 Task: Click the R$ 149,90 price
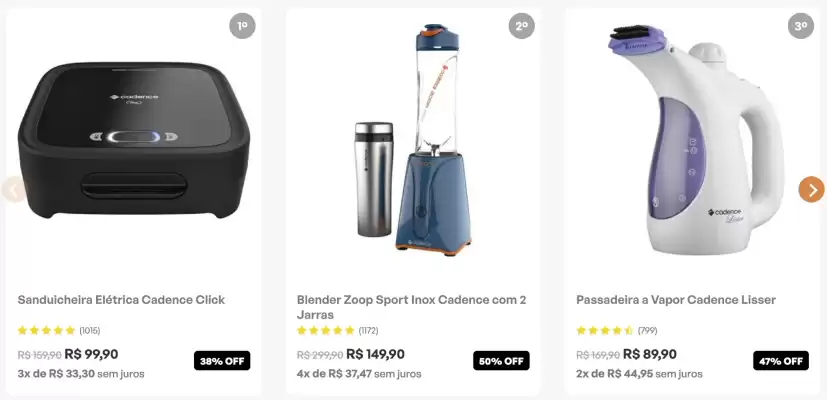pyautogui.click(x=375, y=354)
